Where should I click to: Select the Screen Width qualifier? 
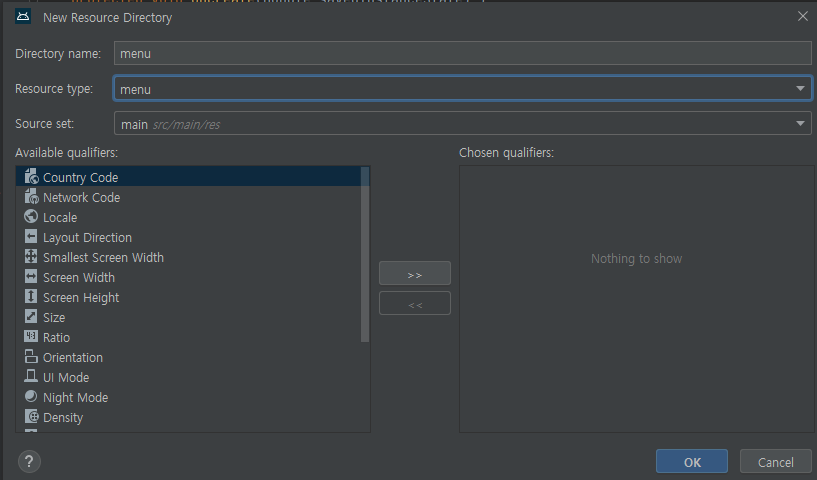pos(189,277)
